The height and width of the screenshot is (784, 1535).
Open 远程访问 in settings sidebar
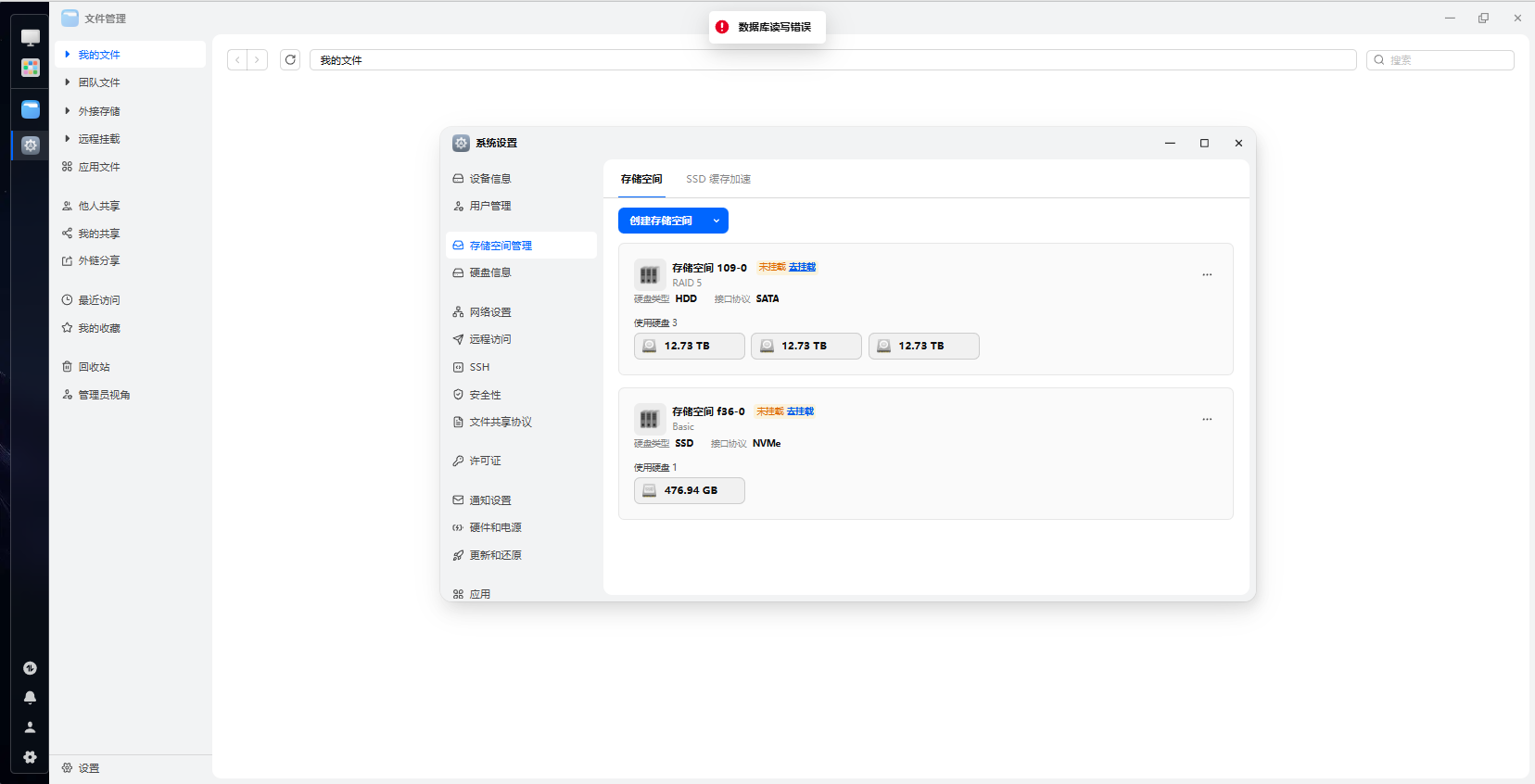point(521,339)
